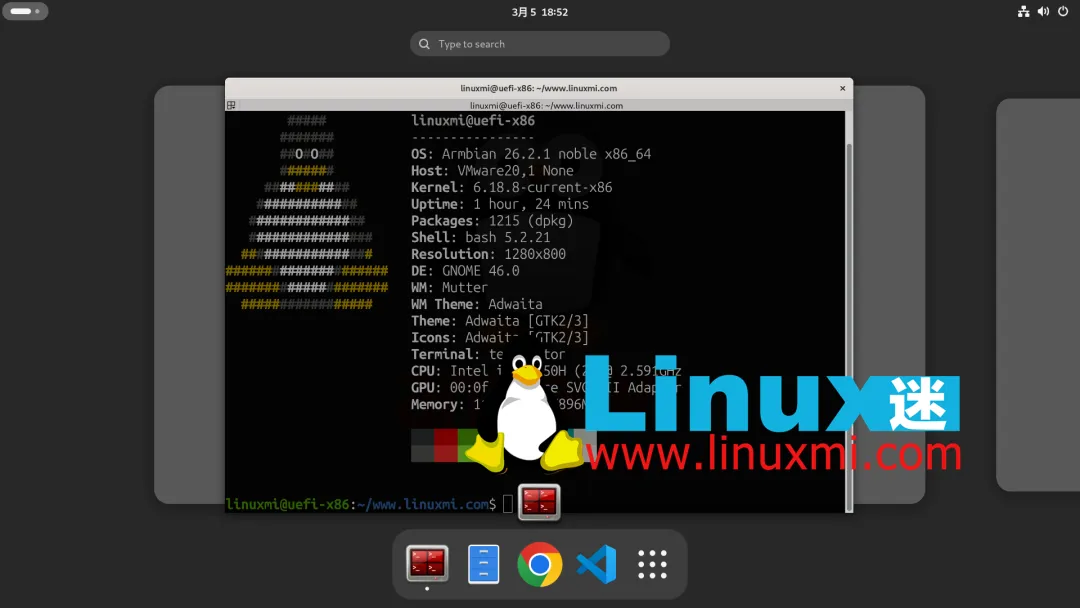Click the 'Uptime: 1 hour, 24 mins' line

click(x=500, y=205)
